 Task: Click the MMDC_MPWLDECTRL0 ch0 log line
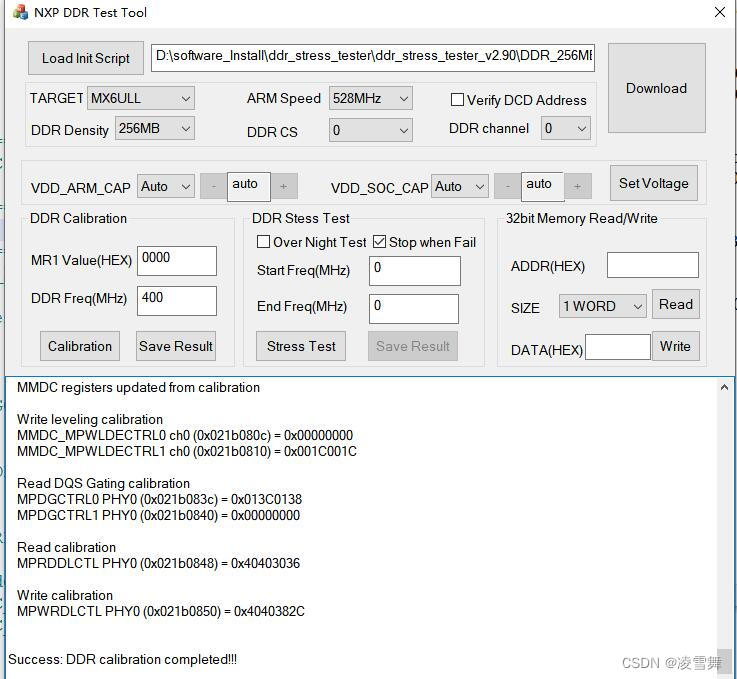point(185,435)
